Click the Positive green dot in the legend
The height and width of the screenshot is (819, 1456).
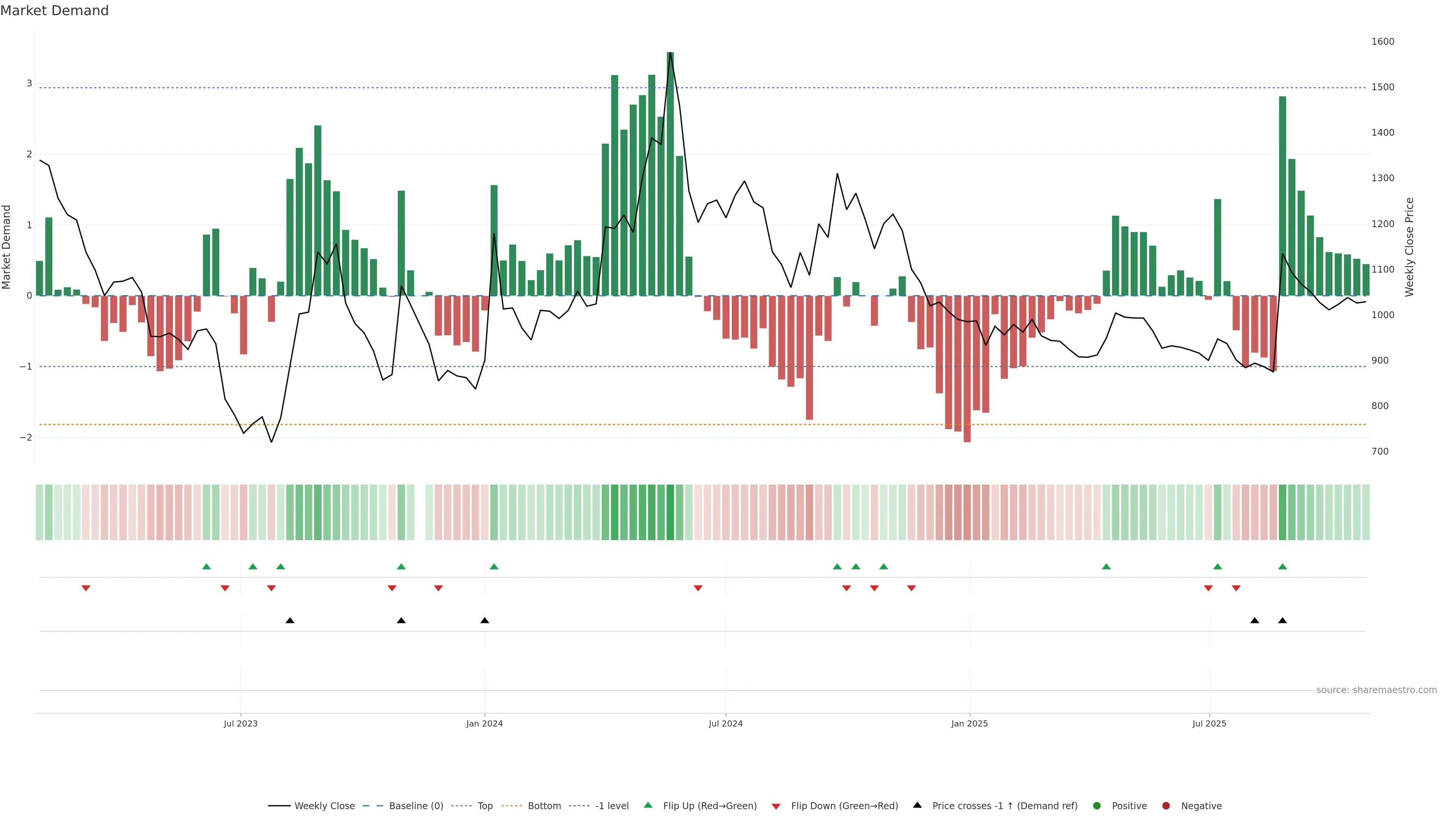(x=1097, y=805)
